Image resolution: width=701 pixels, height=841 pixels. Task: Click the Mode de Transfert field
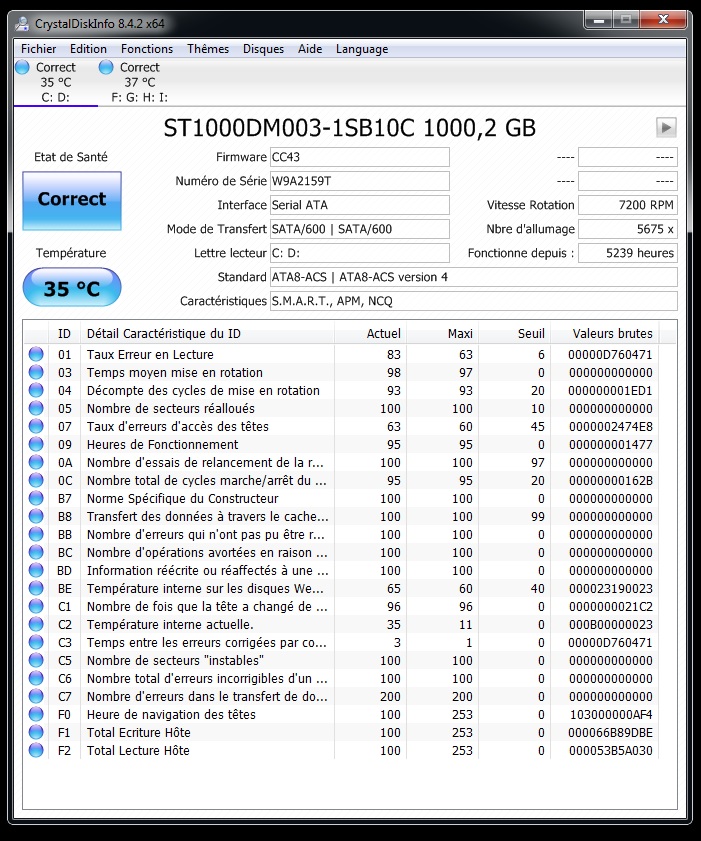[x=359, y=229]
